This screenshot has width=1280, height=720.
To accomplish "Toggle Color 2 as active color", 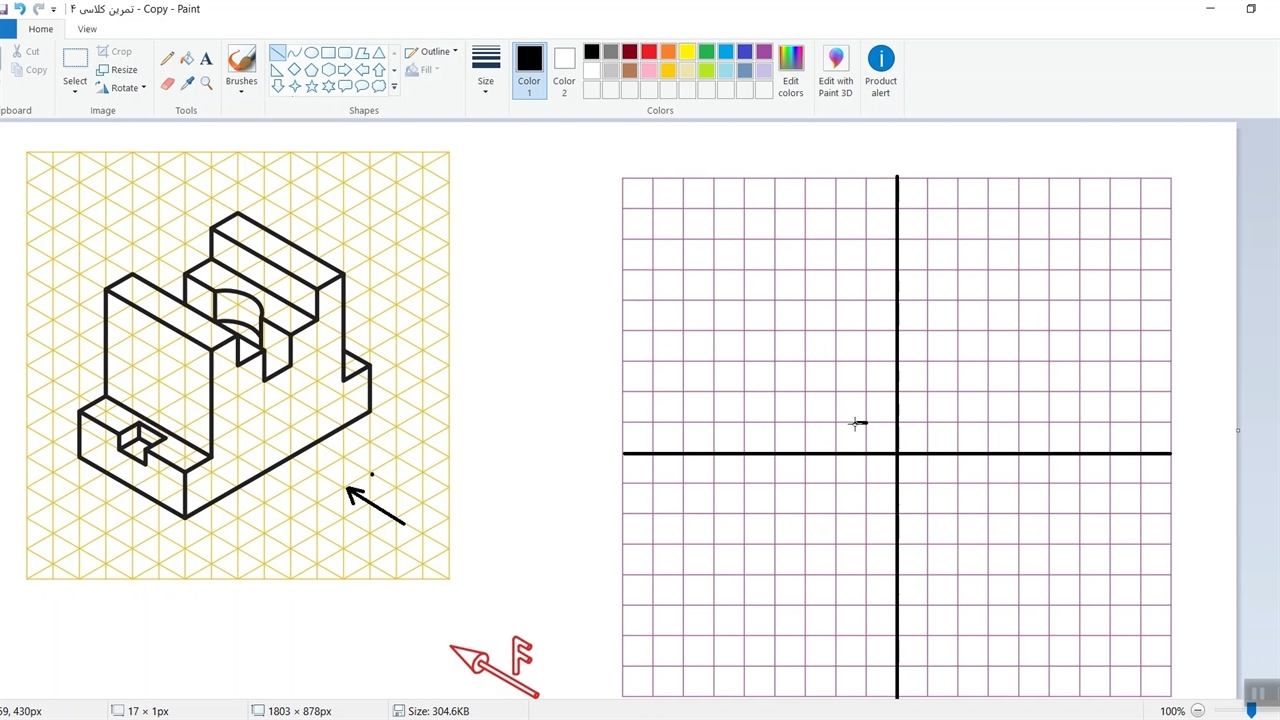I will click(x=564, y=70).
